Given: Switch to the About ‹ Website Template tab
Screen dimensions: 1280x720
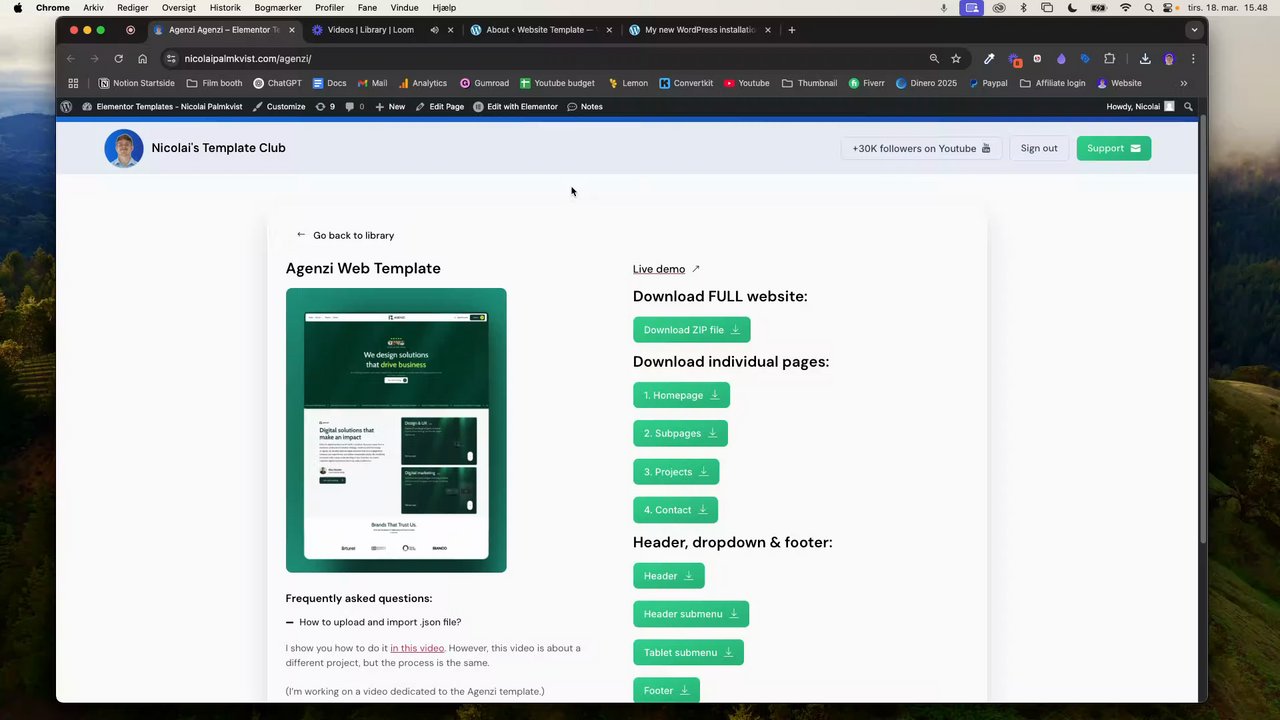Looking at the screenshot, I should tap(535, 30).
